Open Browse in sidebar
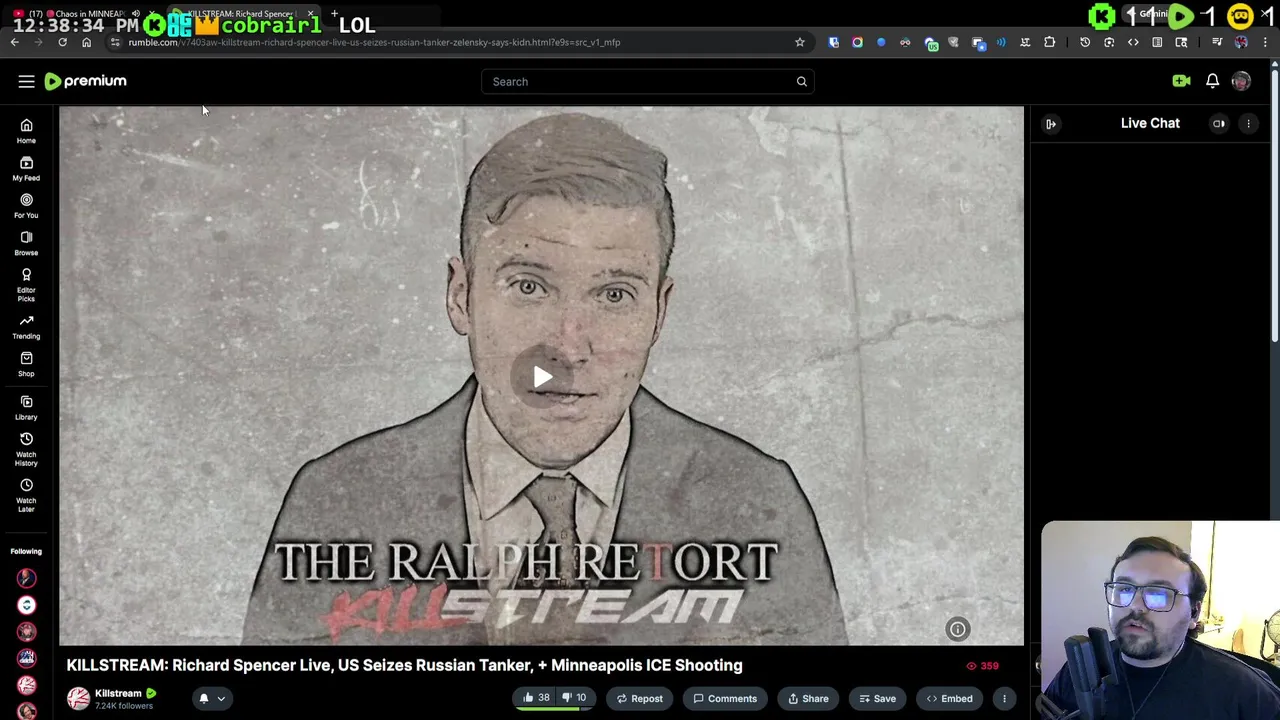The width and height of the screenshot is (1280, 720). click(26, 243)
